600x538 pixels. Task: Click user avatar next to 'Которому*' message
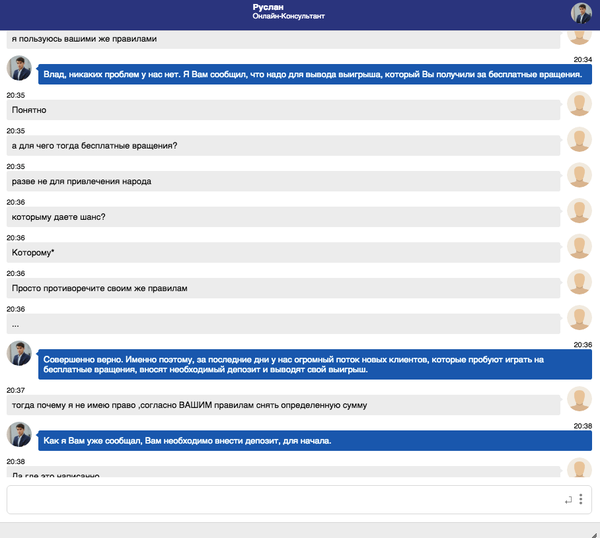[578, 247]
